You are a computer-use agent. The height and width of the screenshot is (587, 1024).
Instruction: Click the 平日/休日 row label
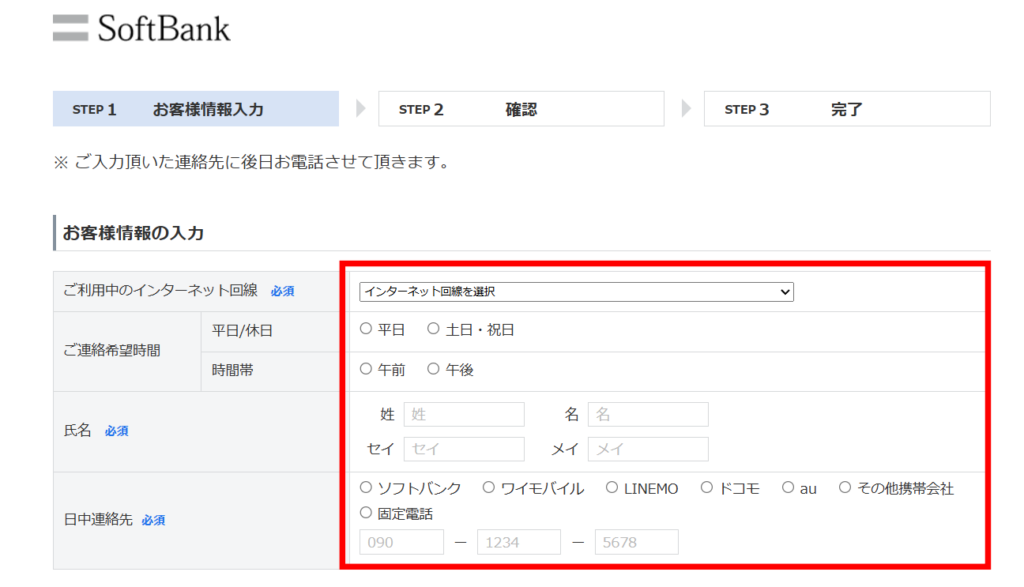click(x=242, y=331)
